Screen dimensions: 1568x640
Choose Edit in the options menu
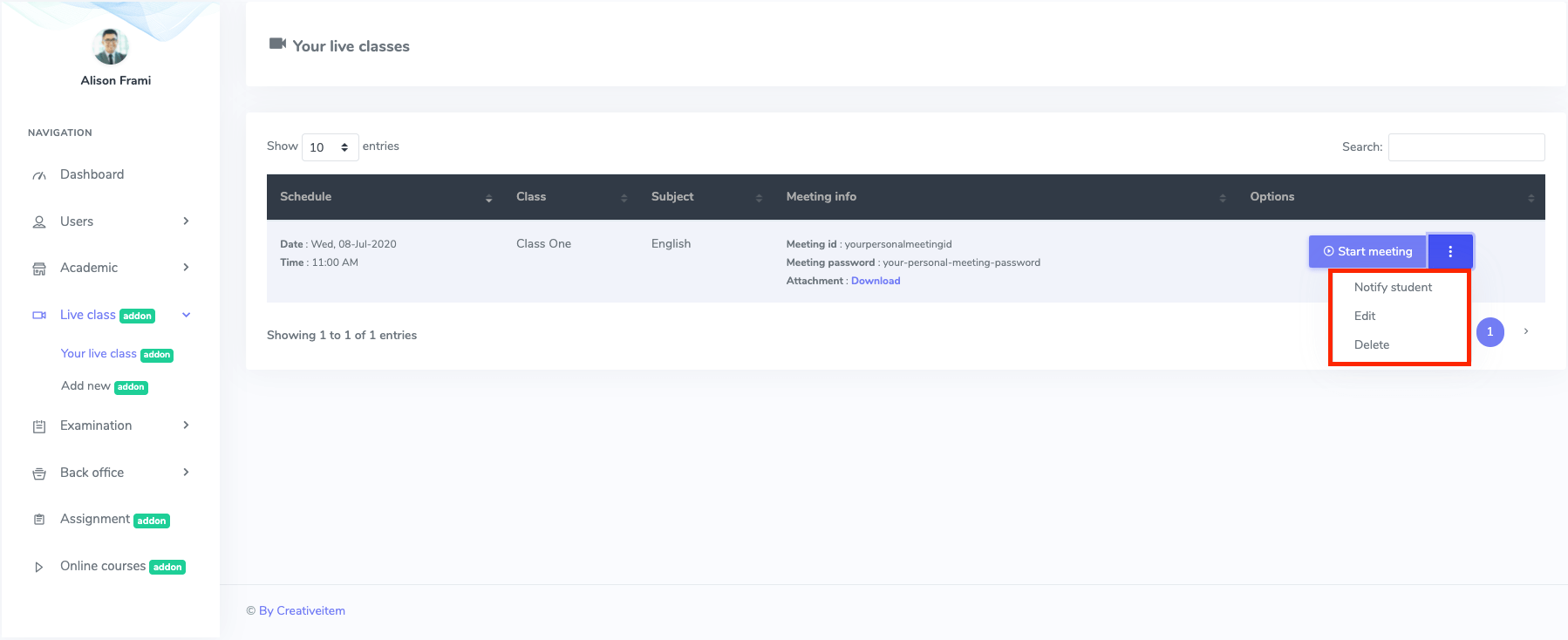pyautogui.click(x=1365, y=316)
